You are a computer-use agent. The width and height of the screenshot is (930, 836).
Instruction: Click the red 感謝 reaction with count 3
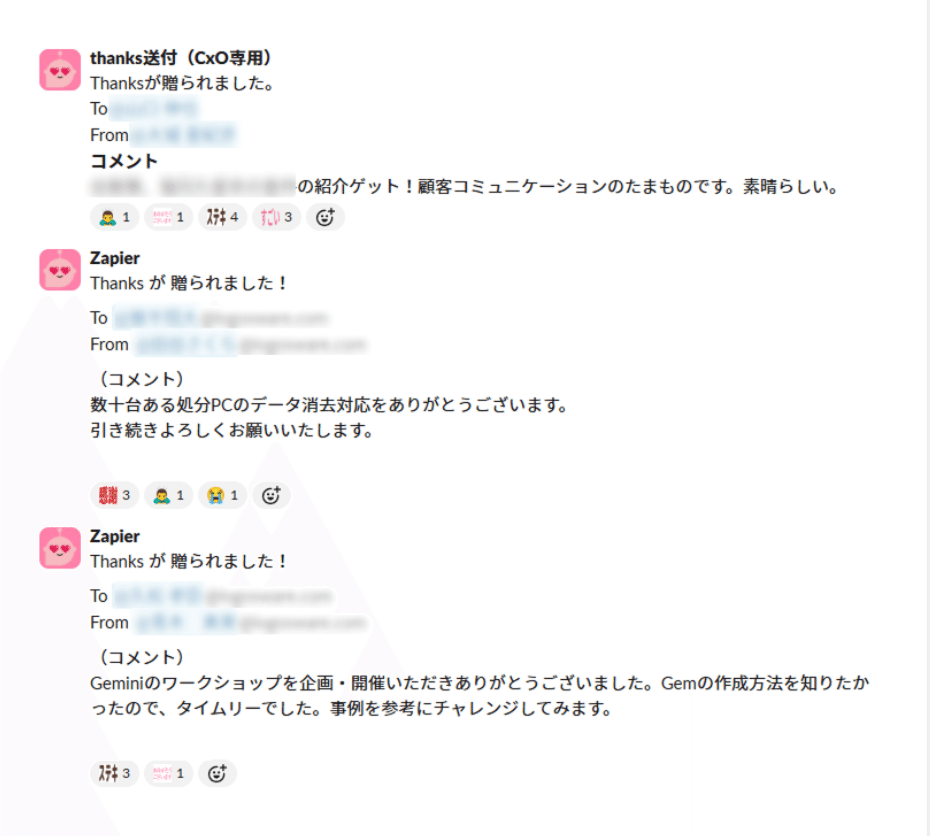114,495
